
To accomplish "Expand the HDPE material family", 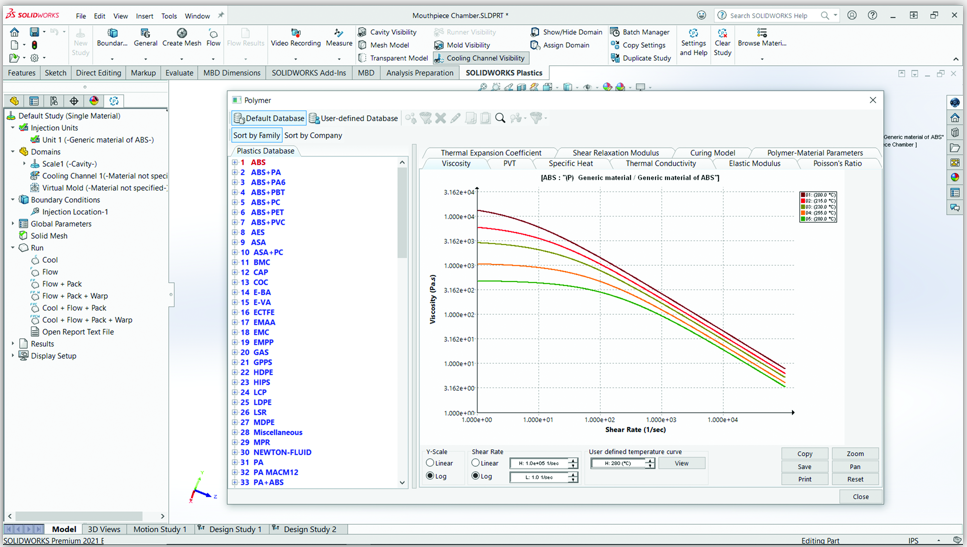I will (x=234, y=372).
